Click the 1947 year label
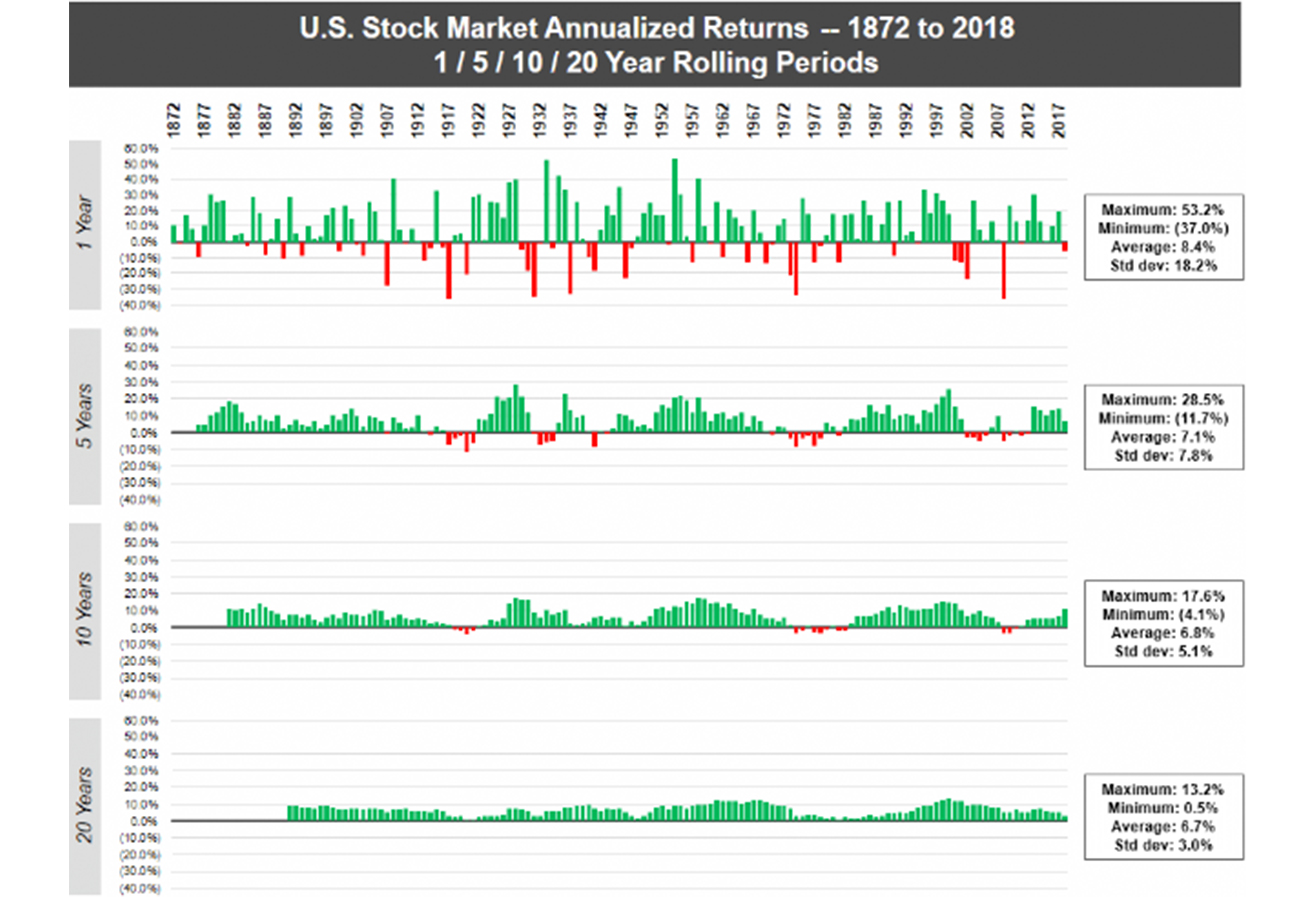This screenshot has height=900, width=1312. (632, 119)
